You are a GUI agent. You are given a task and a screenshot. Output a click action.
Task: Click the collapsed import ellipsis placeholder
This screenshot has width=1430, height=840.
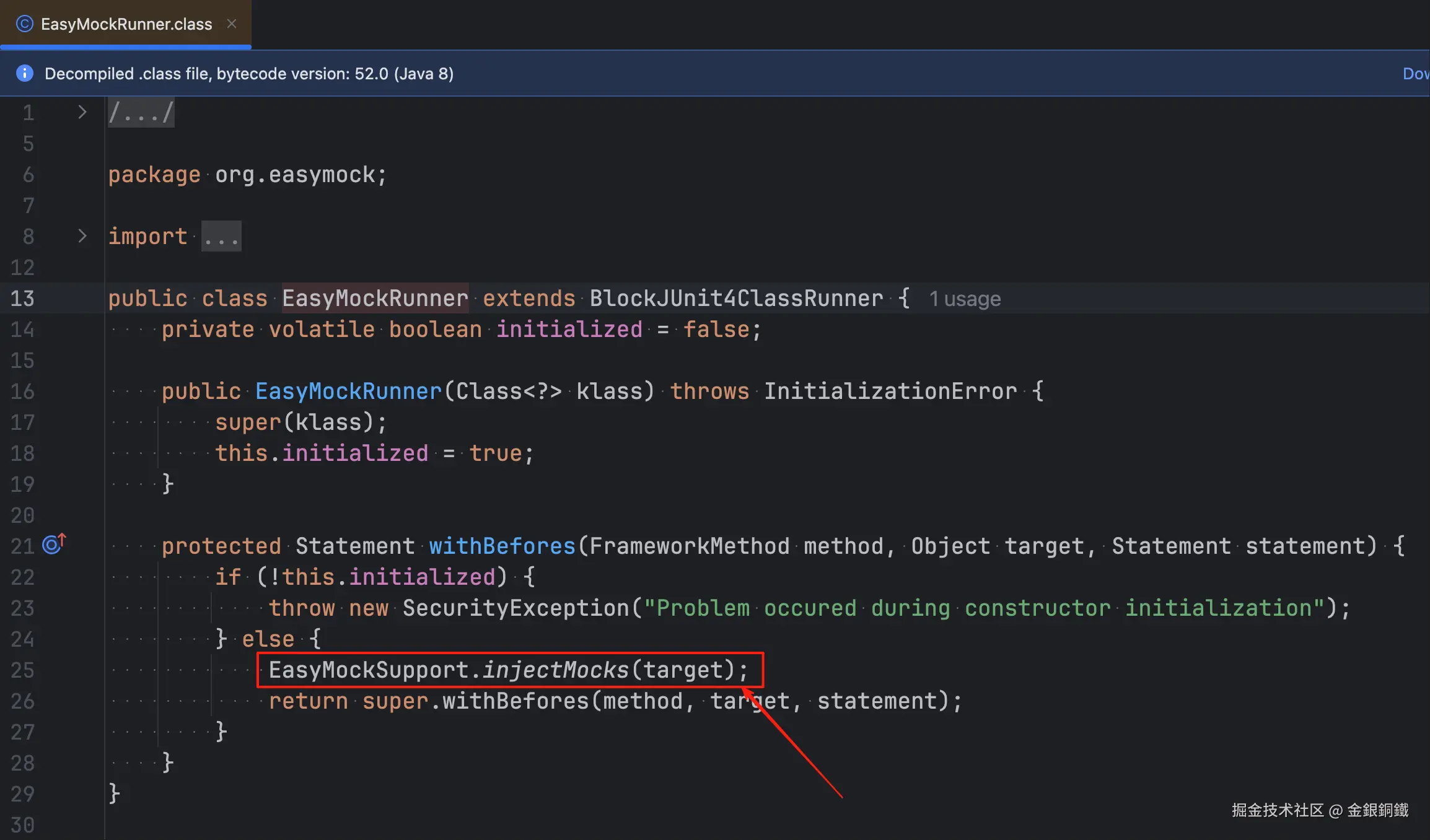221,237
